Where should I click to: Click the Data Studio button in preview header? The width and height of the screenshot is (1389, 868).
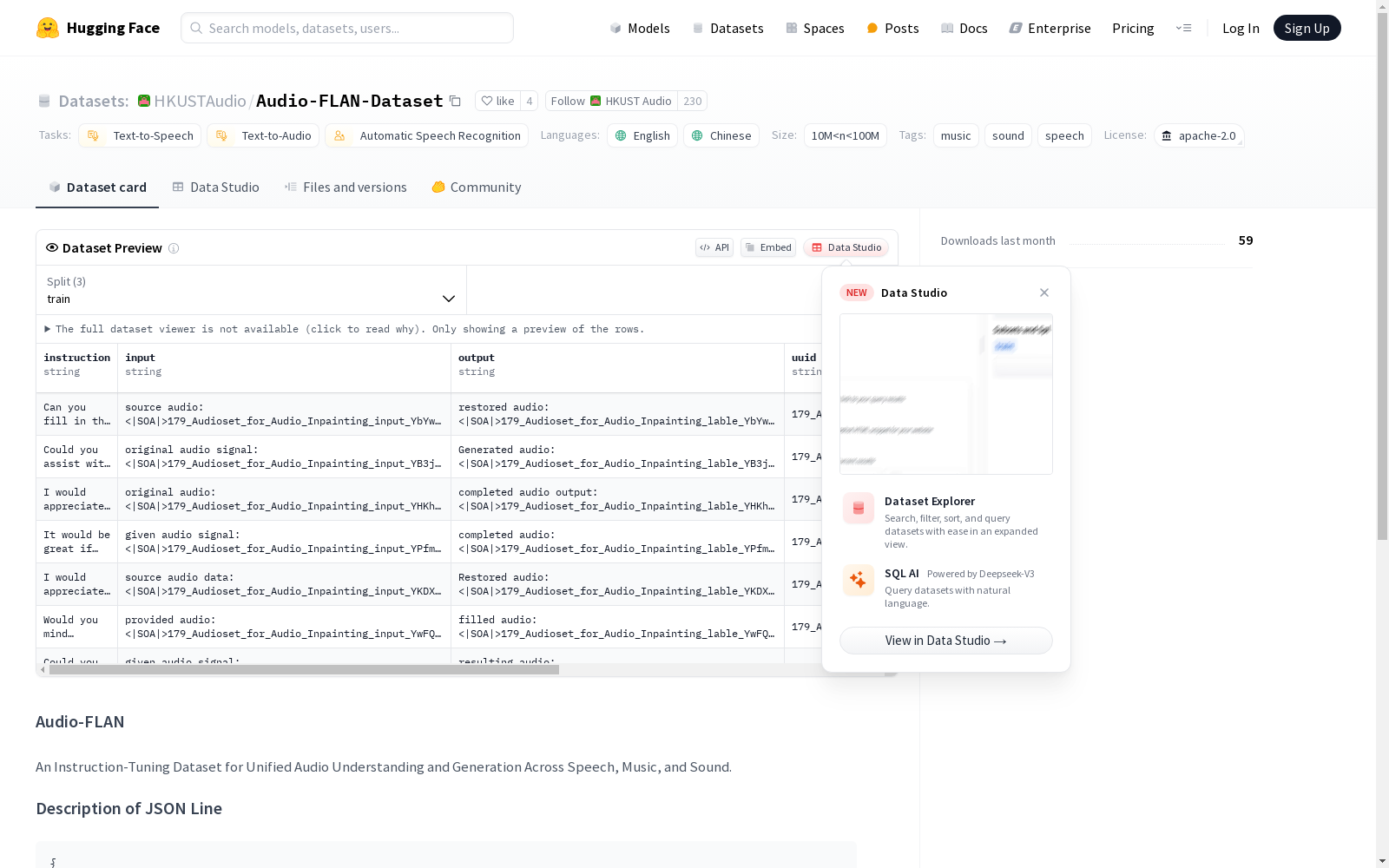pyautogui.click(x=846, y=247)
